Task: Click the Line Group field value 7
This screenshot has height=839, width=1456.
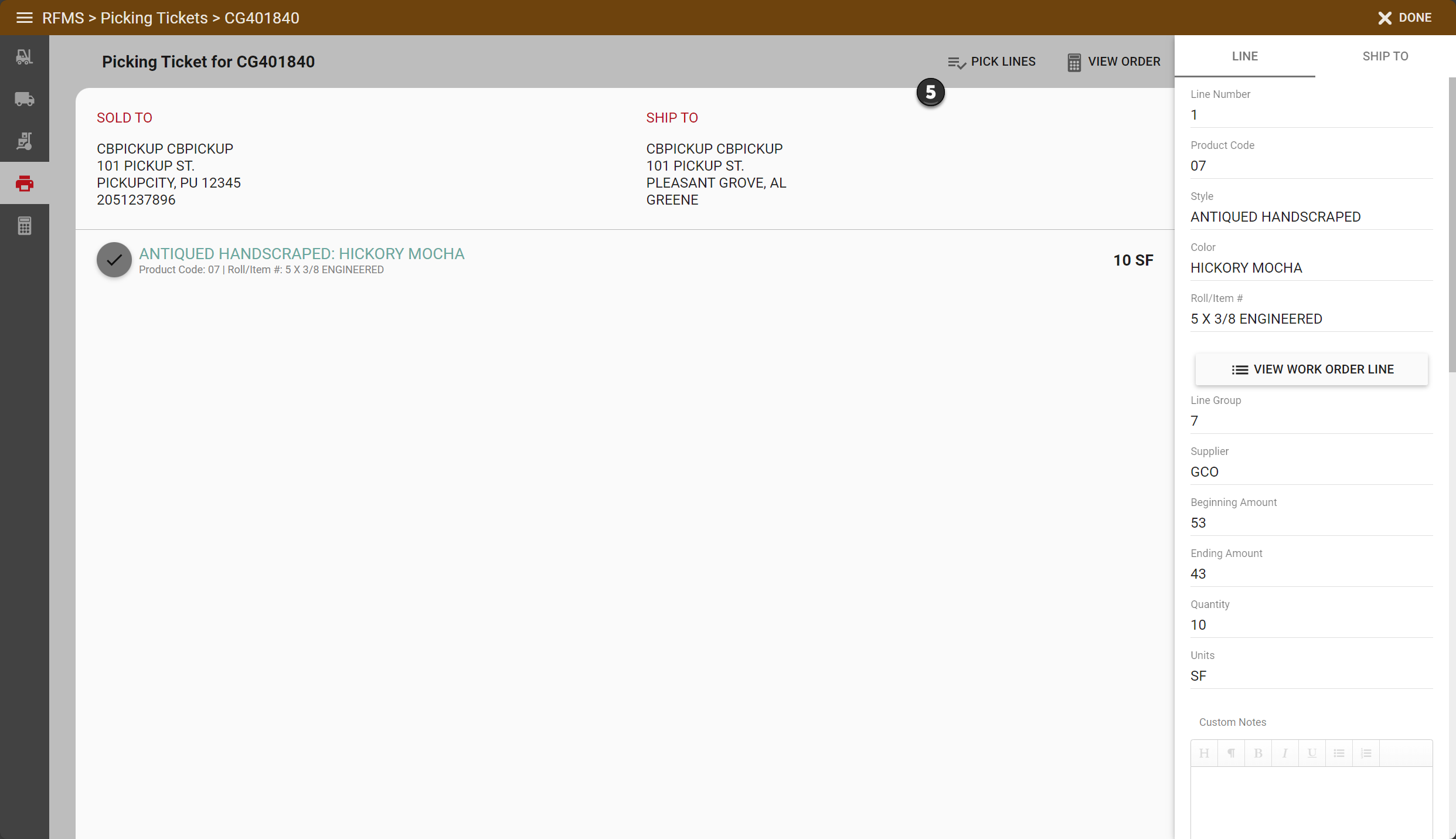Action: pos(1311,421)
